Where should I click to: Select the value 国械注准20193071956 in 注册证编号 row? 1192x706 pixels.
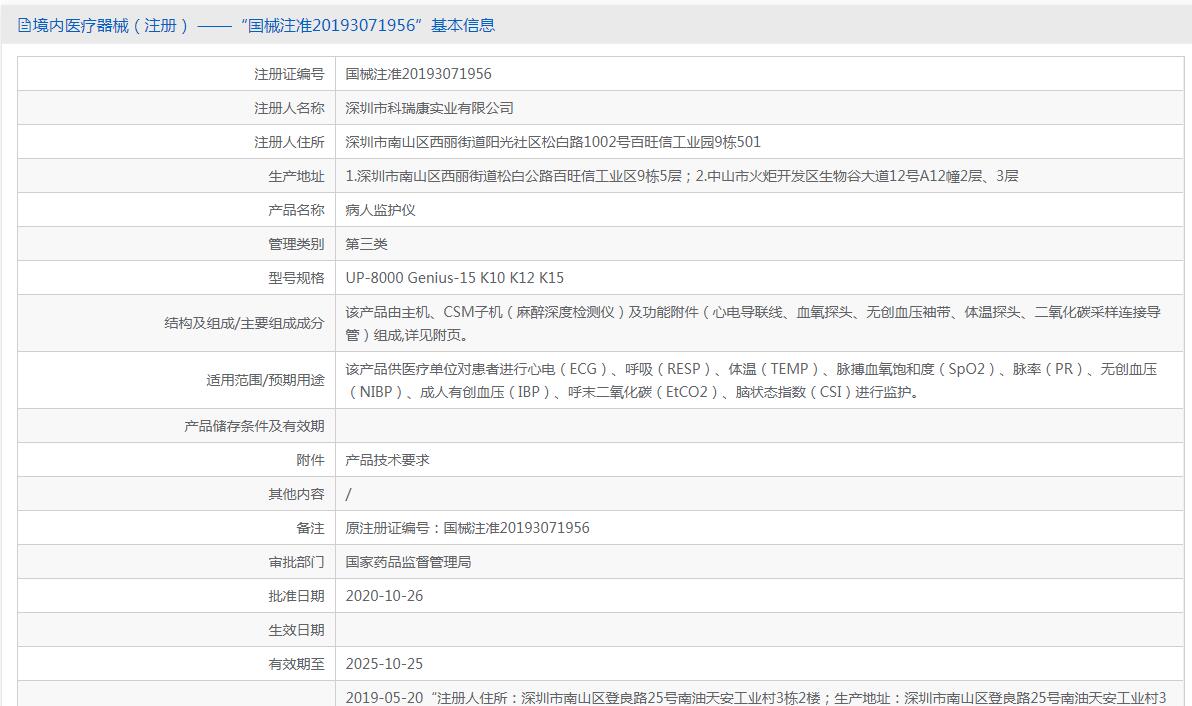point(418,74)
